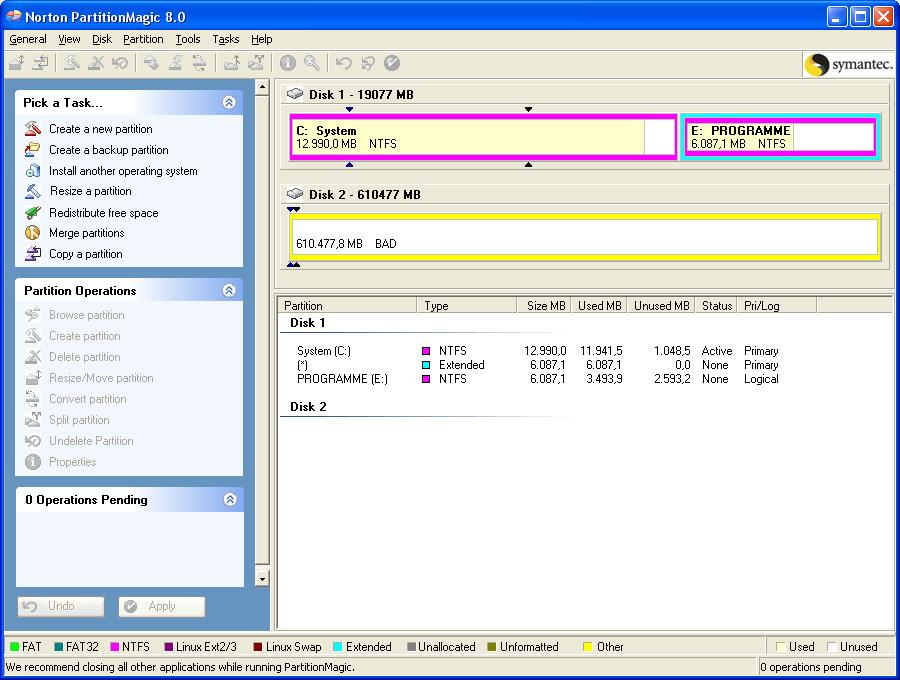This screenshot has height=680, width=900.
Task: Click the Status column header
Action: (x=716, y=305)
